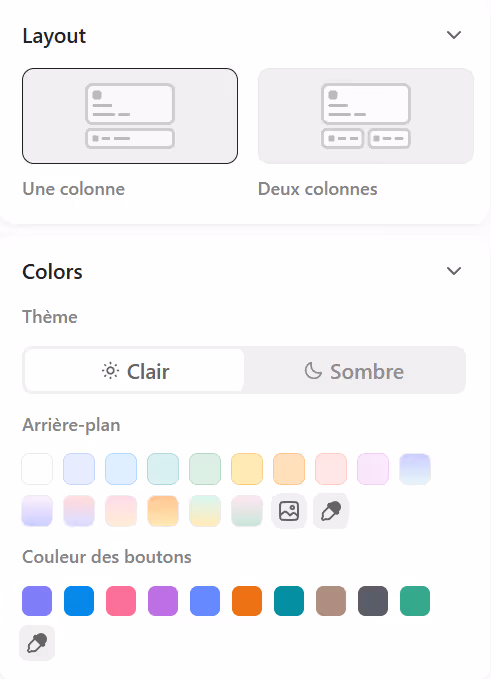Viewport: 491px width, 679px height.
Task: Set button color to orange
Action: 247,601
